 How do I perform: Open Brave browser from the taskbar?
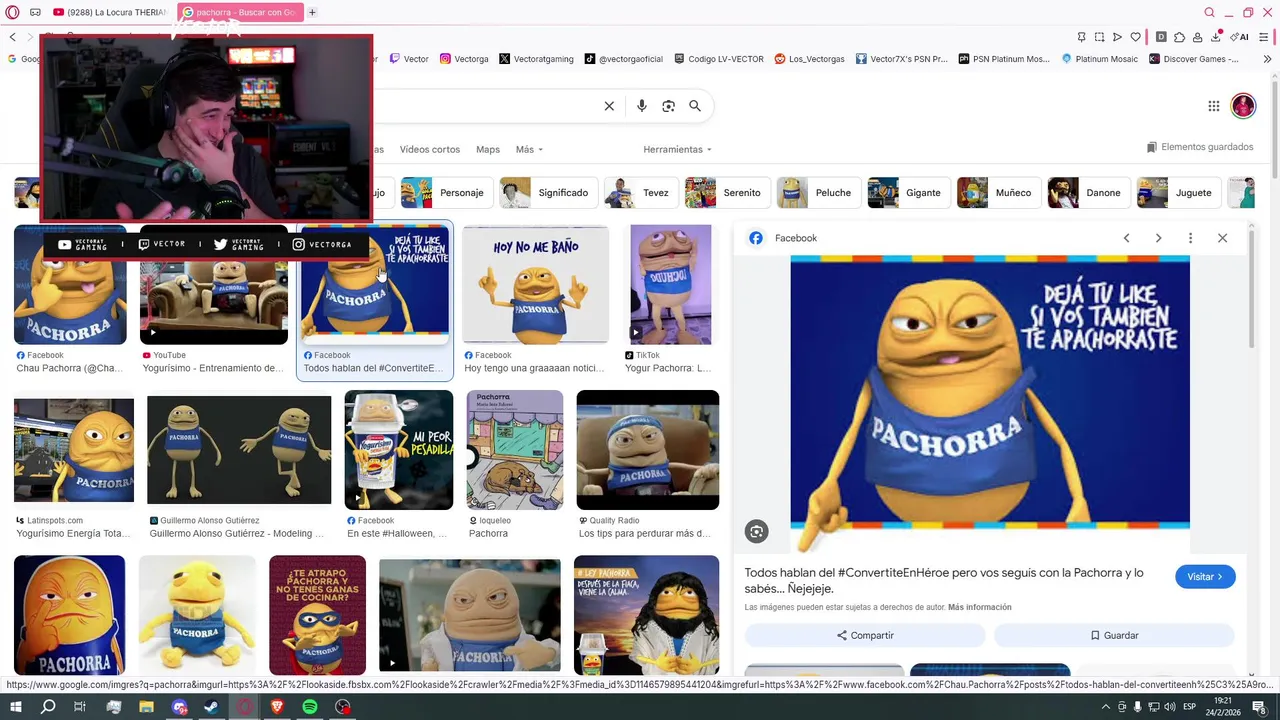[x=277, y=707]
